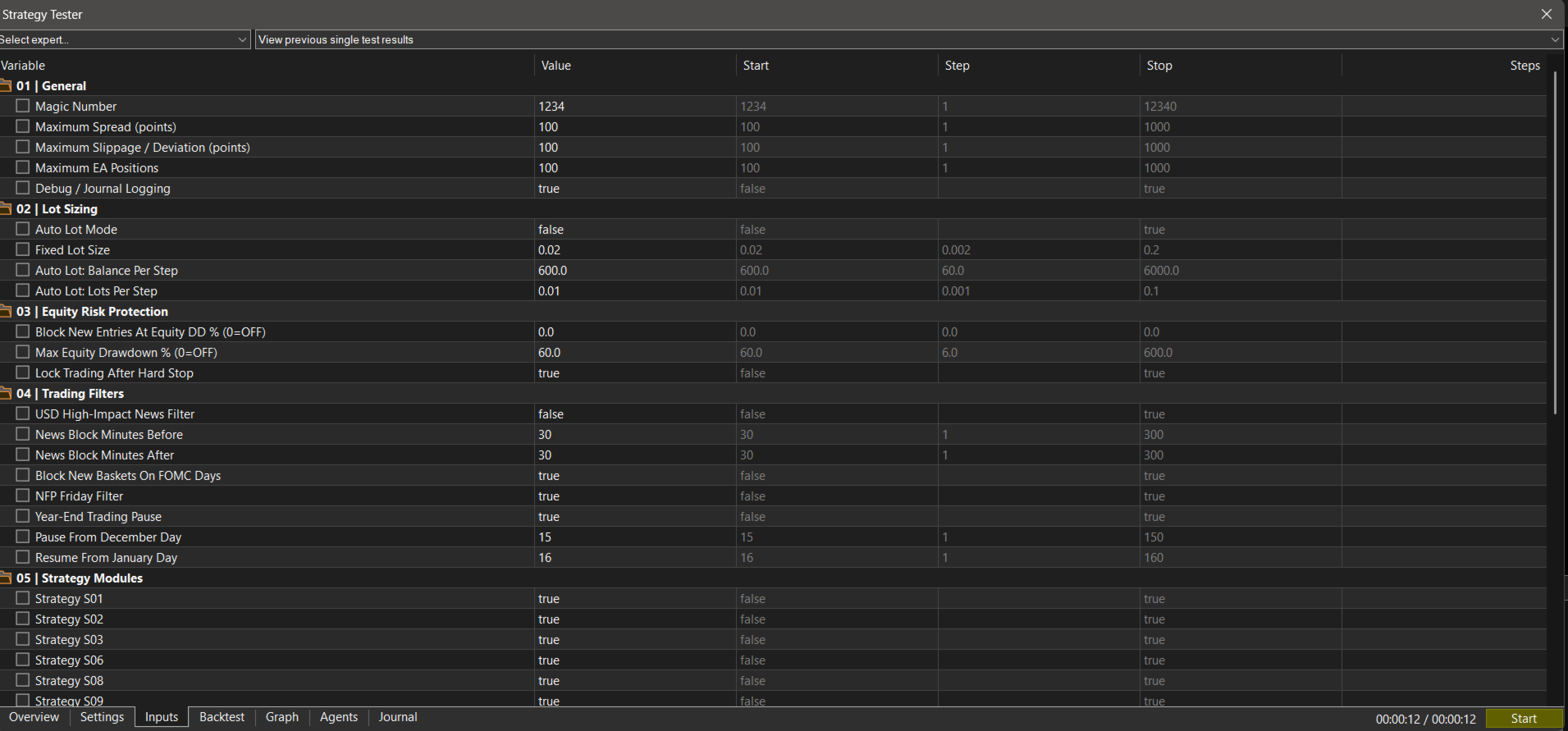
Task: Click the 02 Lot Sizing folder icon
Action: (x=6, y=208)
